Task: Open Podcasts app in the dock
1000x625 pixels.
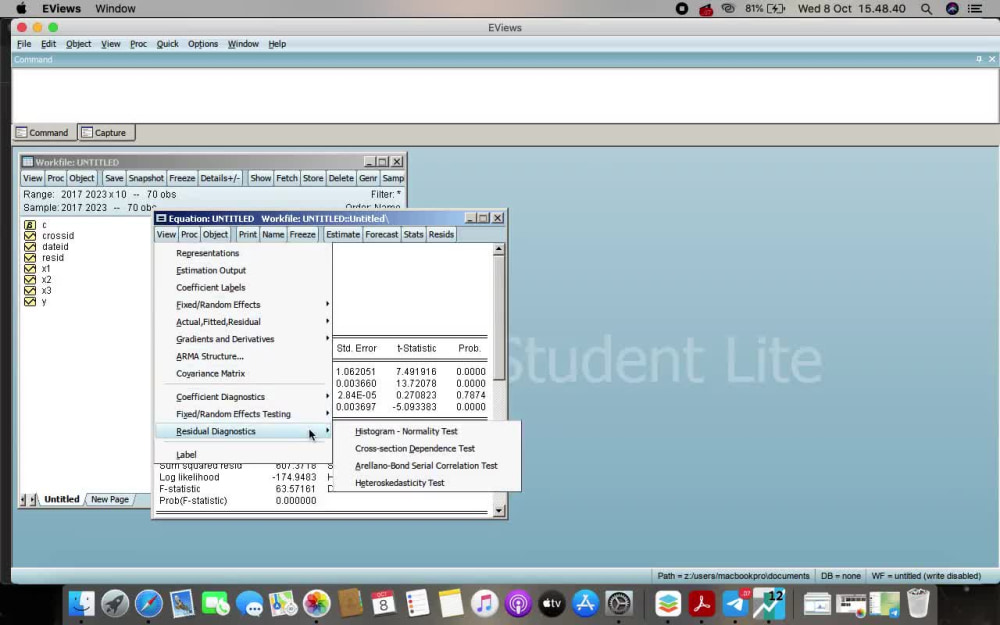Action: (x=518, y=603)
